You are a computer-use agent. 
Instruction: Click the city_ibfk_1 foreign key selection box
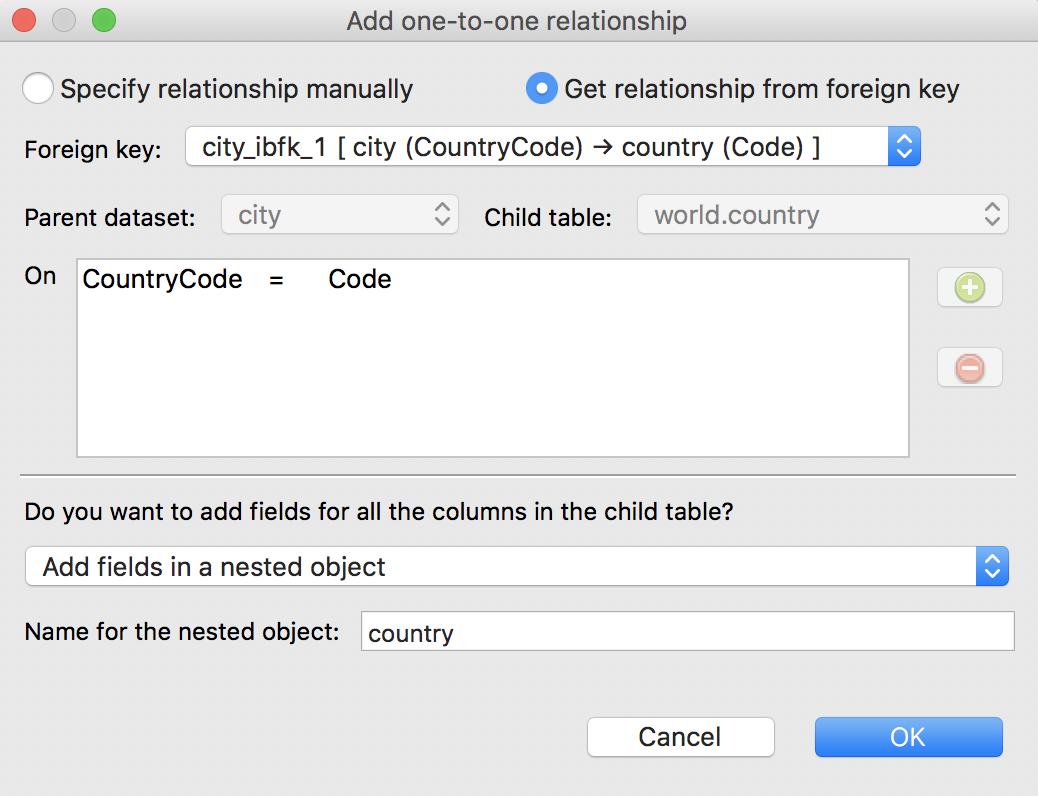click(553, 146)
